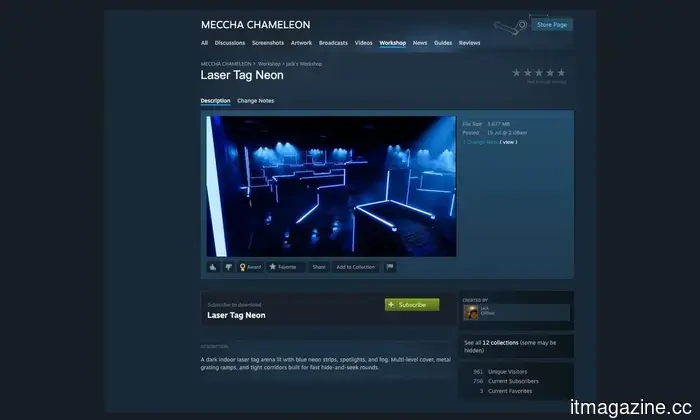Rate the item with thumbs up
700x420 pixels.
(213, 267)
